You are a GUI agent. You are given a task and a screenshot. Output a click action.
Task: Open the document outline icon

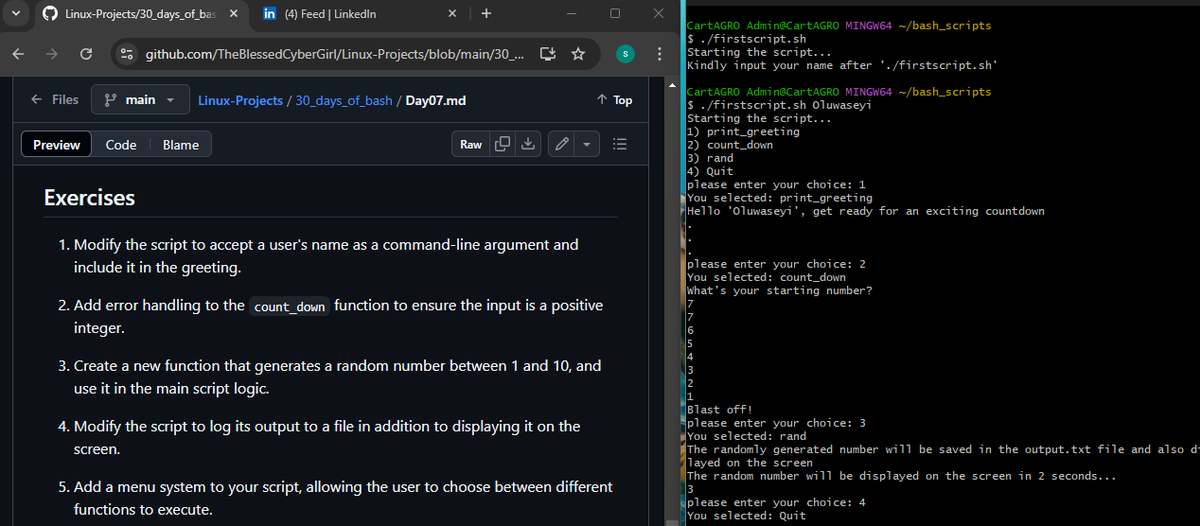619,145
